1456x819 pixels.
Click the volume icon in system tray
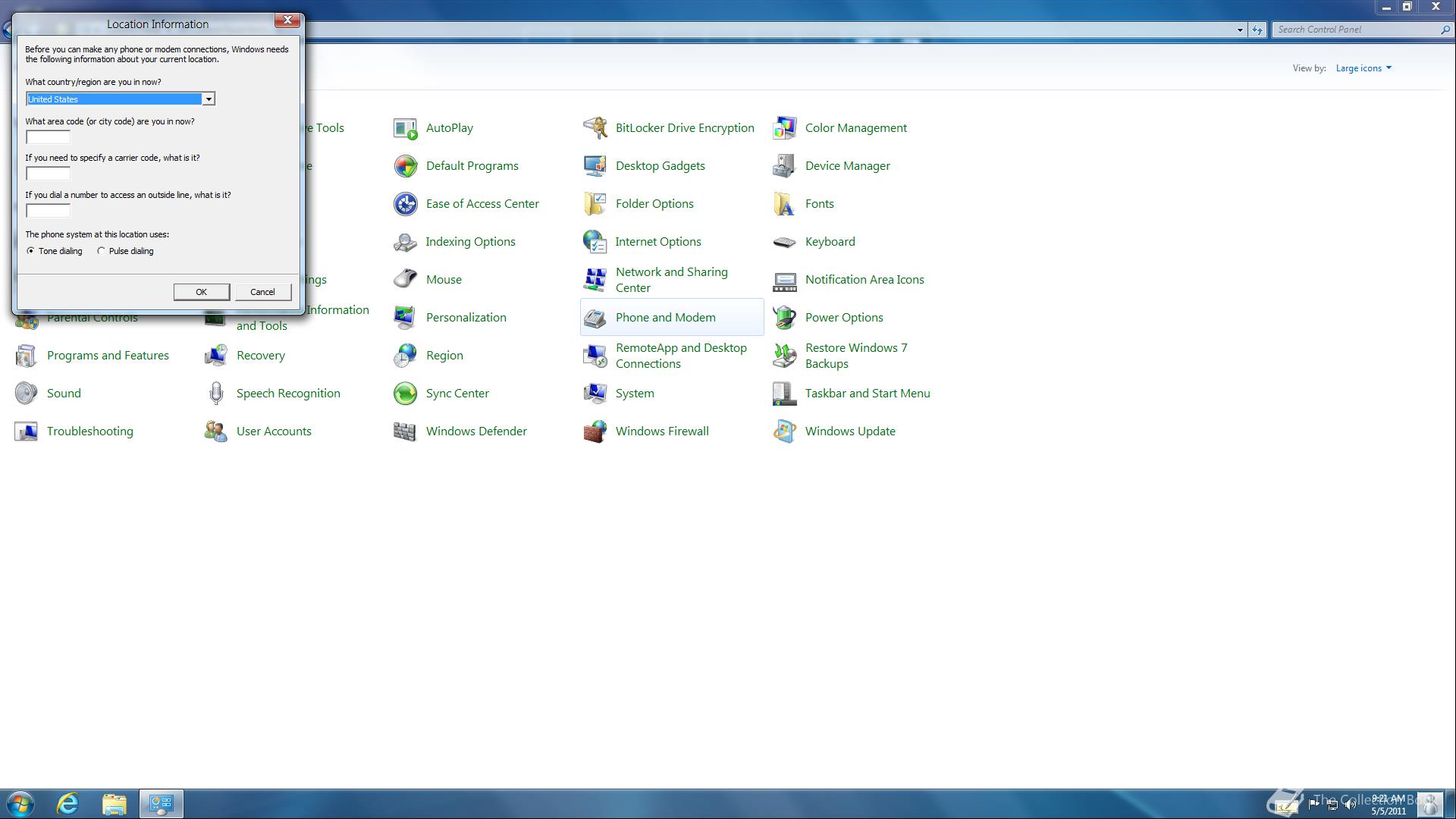tap(1350, 805)
